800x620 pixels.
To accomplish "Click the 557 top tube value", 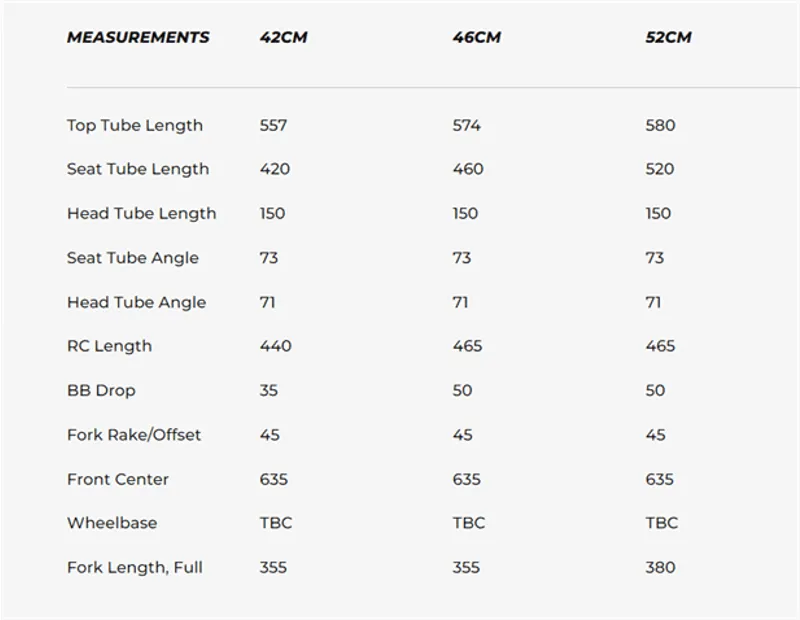I will 273,126.
